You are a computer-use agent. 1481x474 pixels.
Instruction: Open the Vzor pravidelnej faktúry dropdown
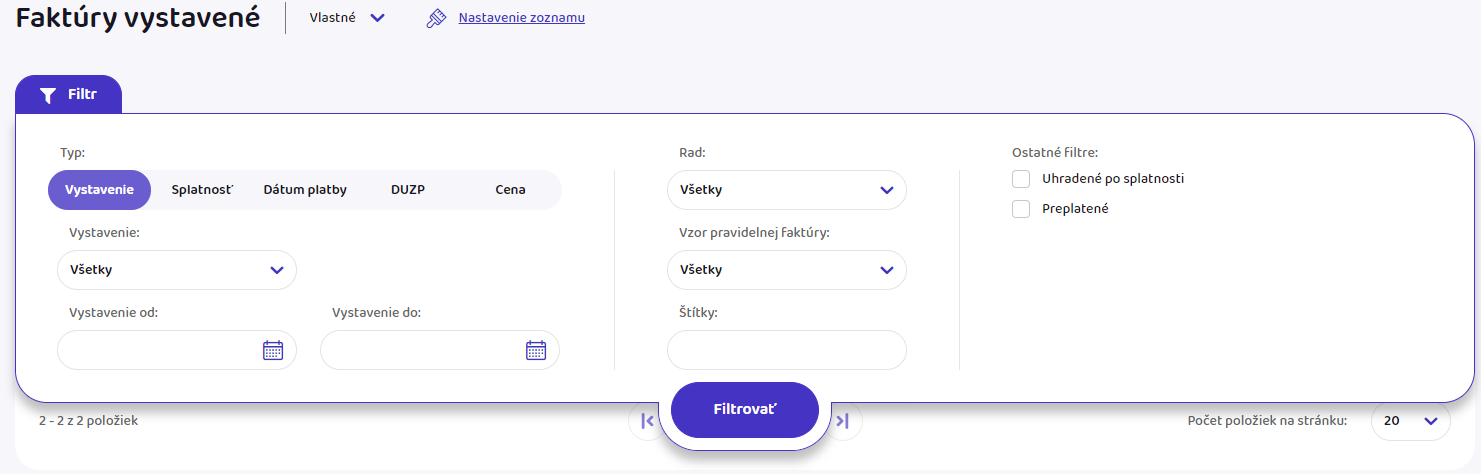pos(786,270)
